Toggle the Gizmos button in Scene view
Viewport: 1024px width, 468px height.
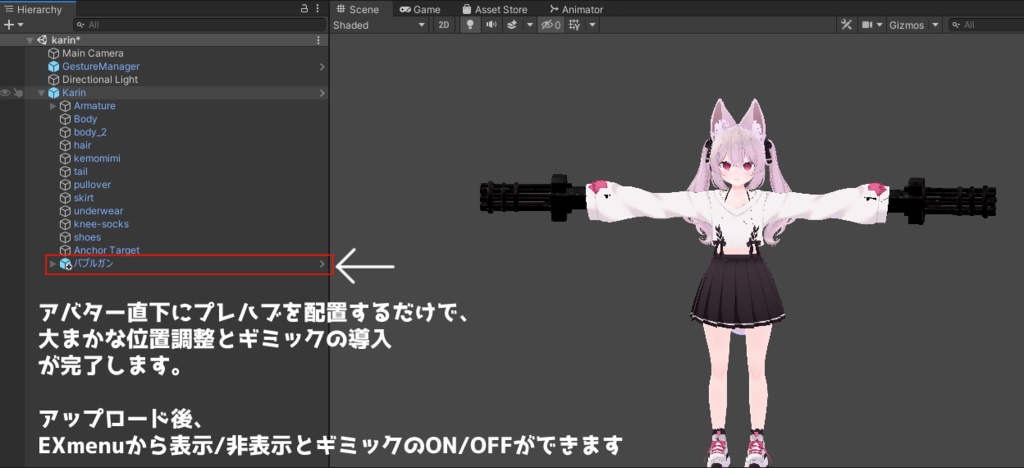click(x=907, y=25)
